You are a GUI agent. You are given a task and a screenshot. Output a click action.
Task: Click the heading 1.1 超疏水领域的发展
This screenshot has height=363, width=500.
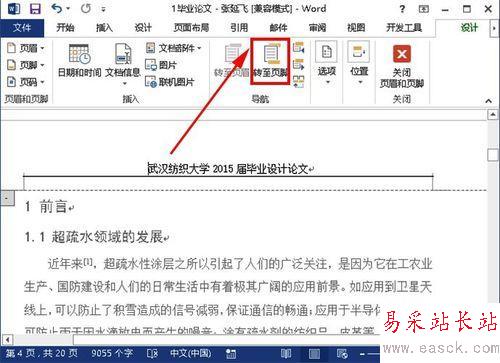coord(94,237)
